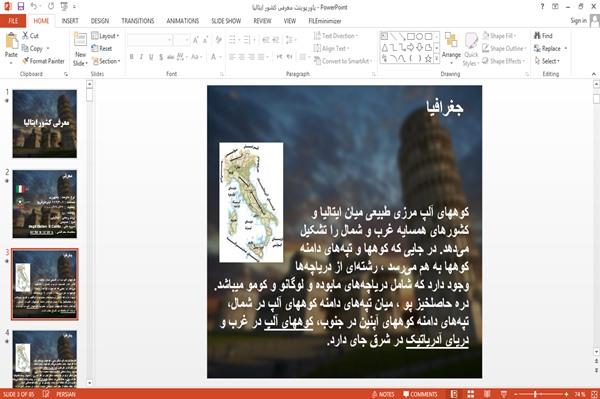This screenshot has height=399, width=600.
Task: Open the font size combo box
Action: point(182,40)
